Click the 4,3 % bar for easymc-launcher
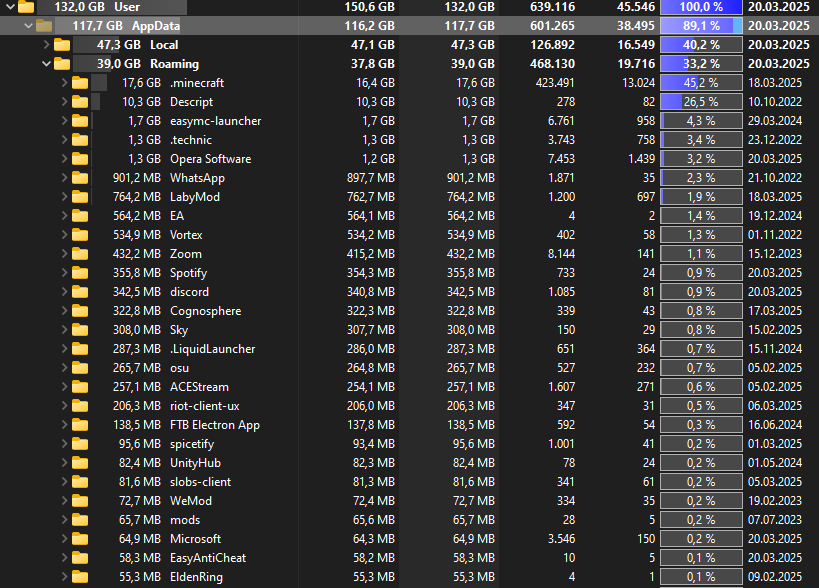 [701, 121]
